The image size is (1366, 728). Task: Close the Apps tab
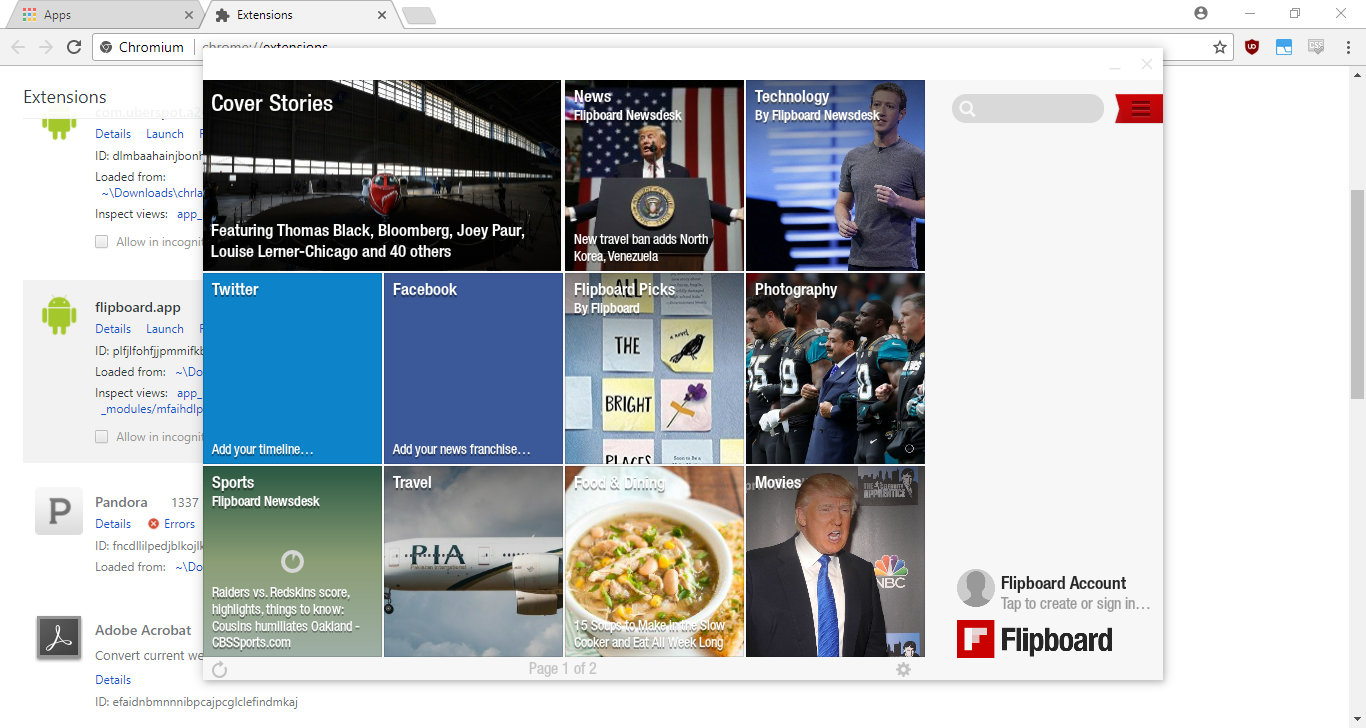(189, 15)
